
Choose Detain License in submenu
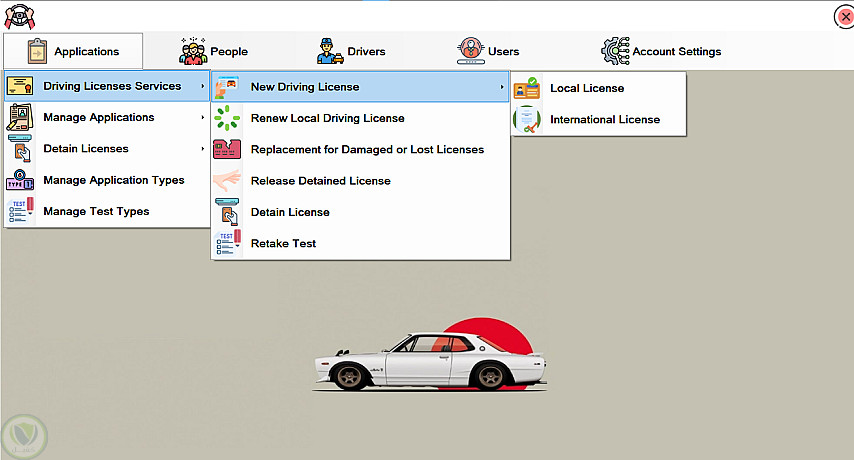361,212
